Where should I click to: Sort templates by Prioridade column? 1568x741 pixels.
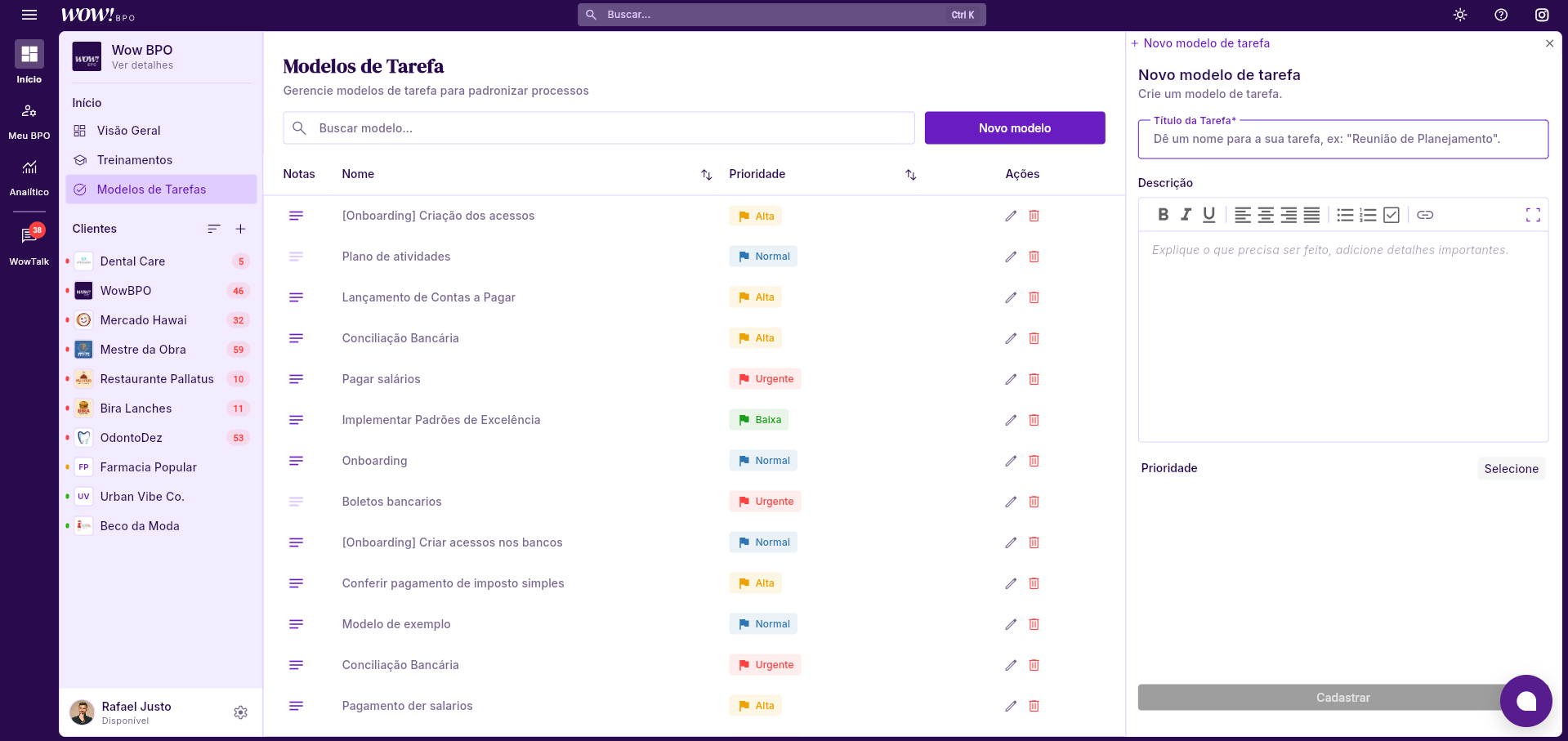pos(910,175)
